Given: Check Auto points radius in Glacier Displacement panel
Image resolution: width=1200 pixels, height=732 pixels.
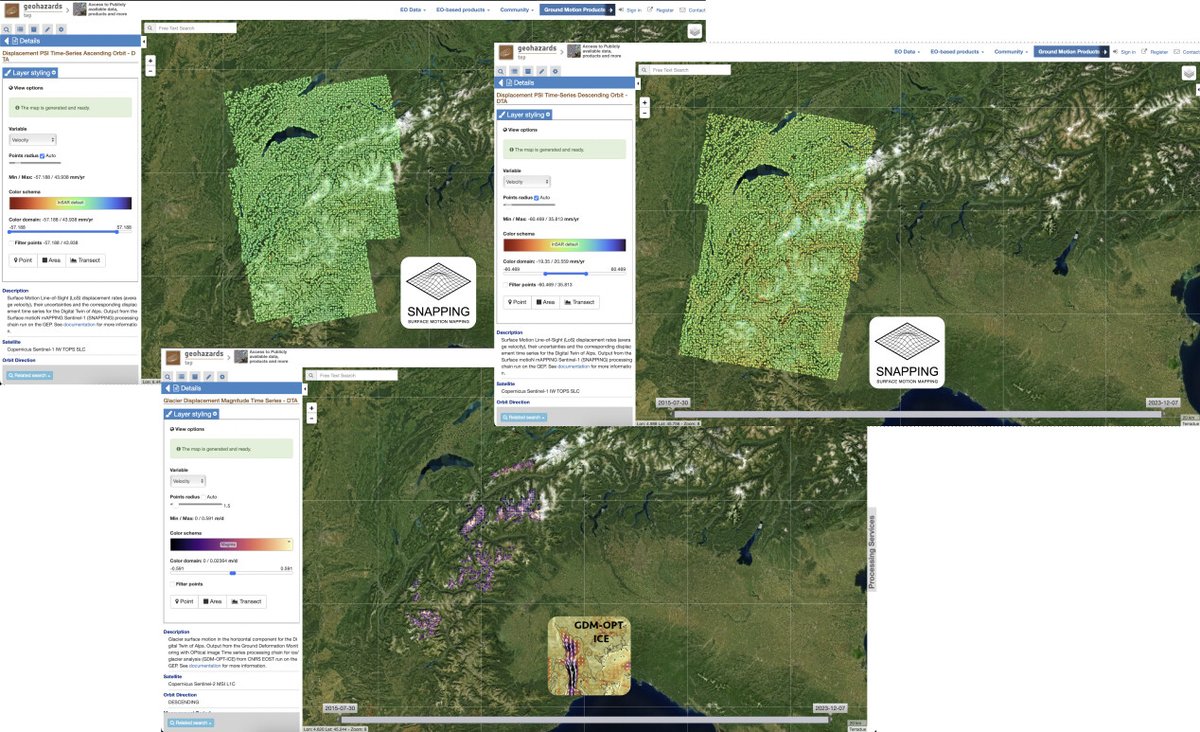Looking at the screenshot, I should pyautogui.click(x=203, y=497).
